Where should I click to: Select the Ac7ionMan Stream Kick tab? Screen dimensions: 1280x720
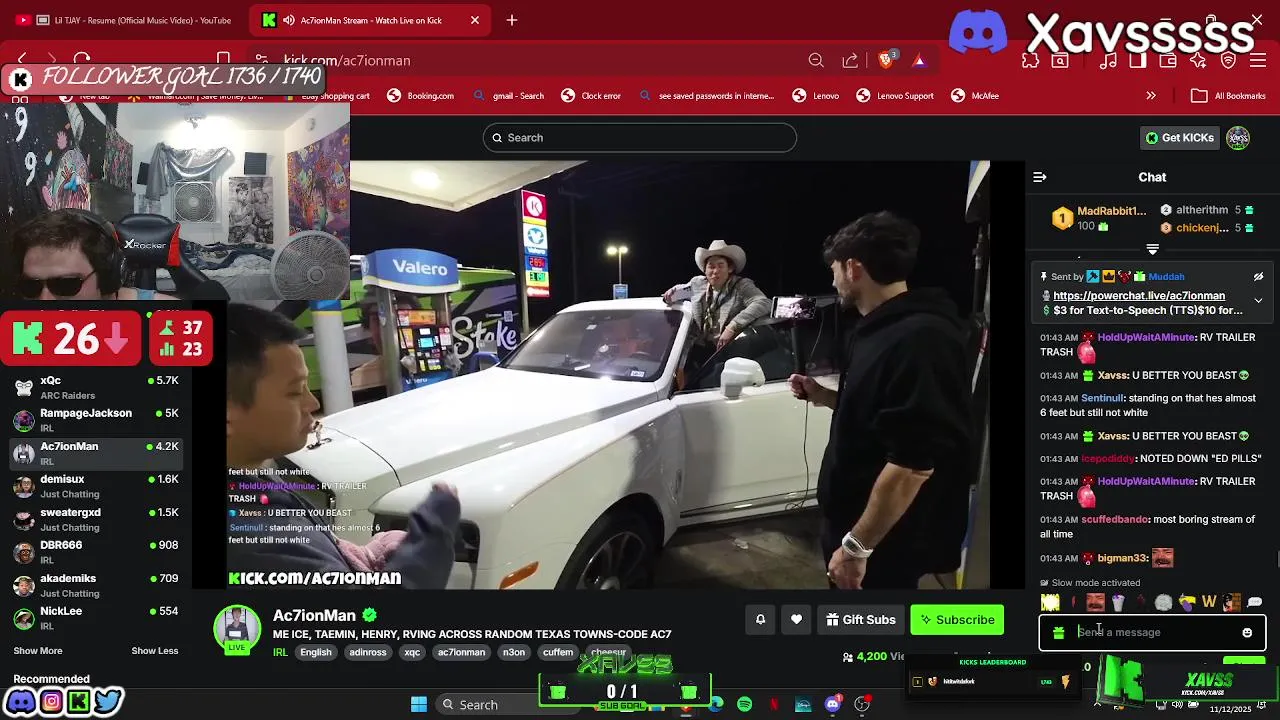370,20
